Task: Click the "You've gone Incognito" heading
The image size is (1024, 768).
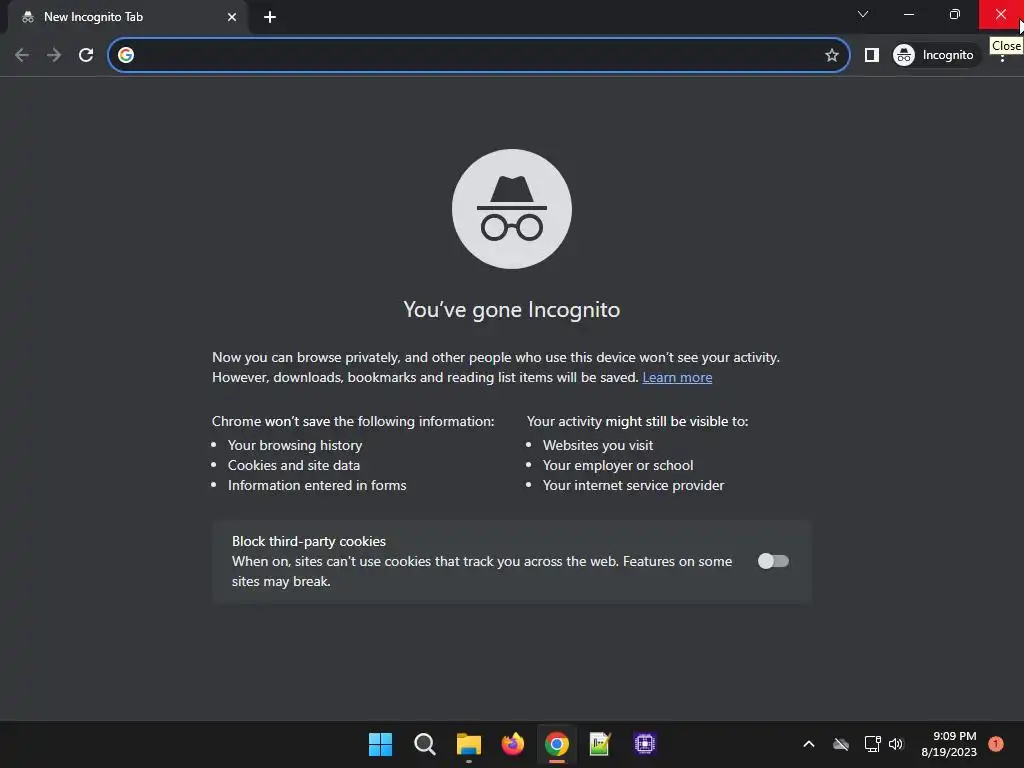Action: click(x=512, y=310)
